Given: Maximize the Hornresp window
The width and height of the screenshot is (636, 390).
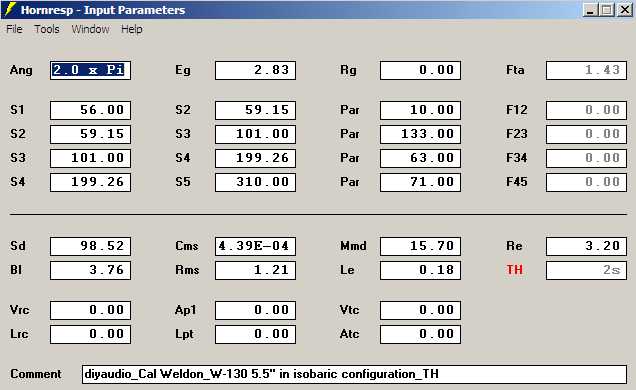Looking at the screenshot, I should pos(607,10).
